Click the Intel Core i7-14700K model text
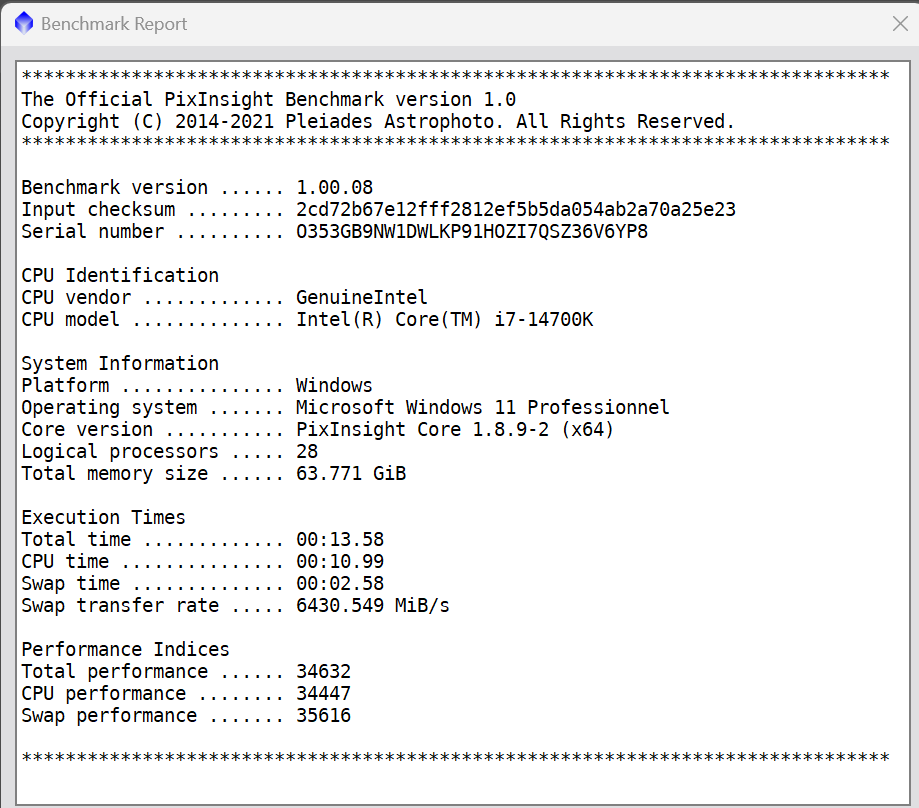Viewport: 919px width, 808px height. click(x=444, y=319)
